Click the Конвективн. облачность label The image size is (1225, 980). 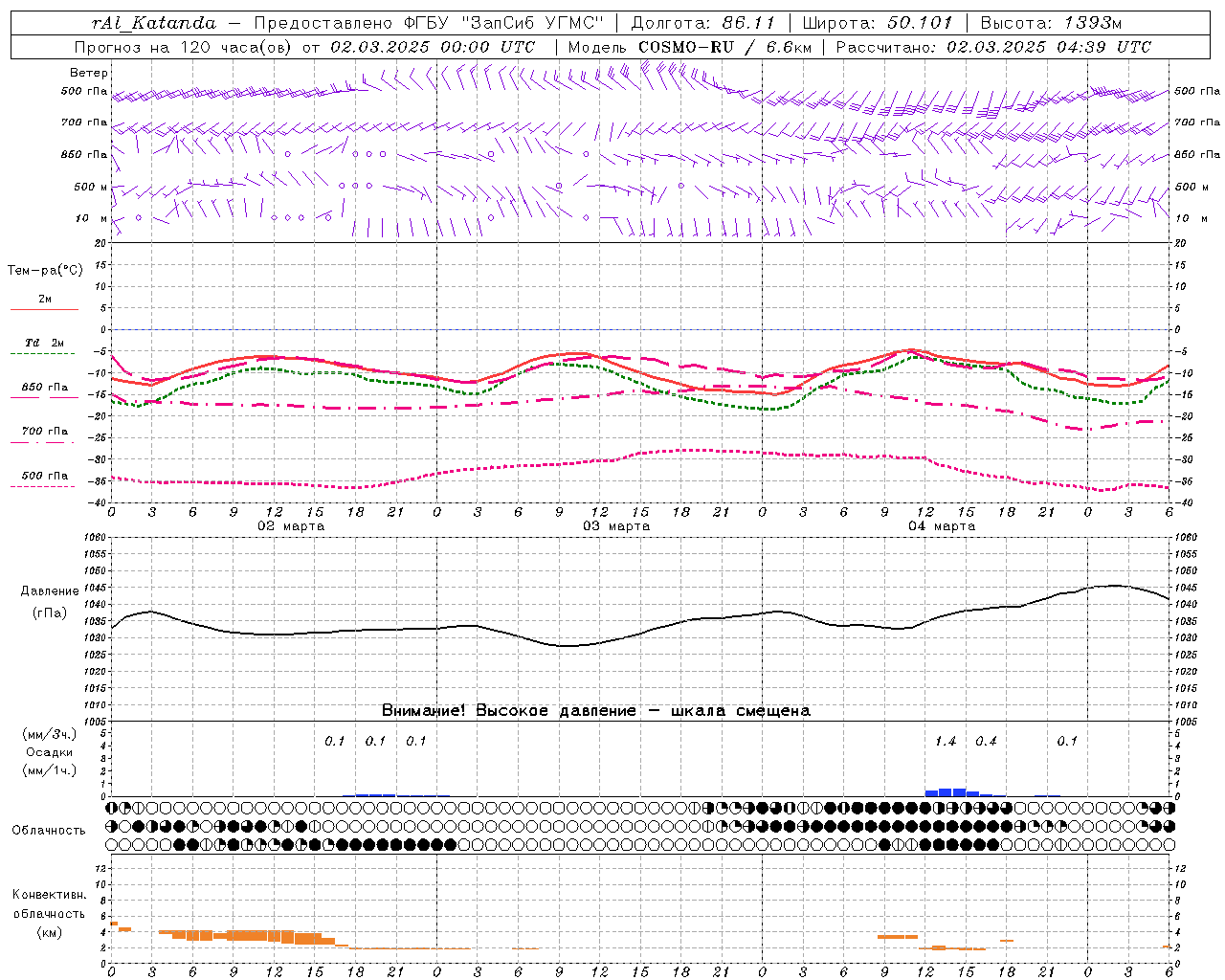point(49,904)
